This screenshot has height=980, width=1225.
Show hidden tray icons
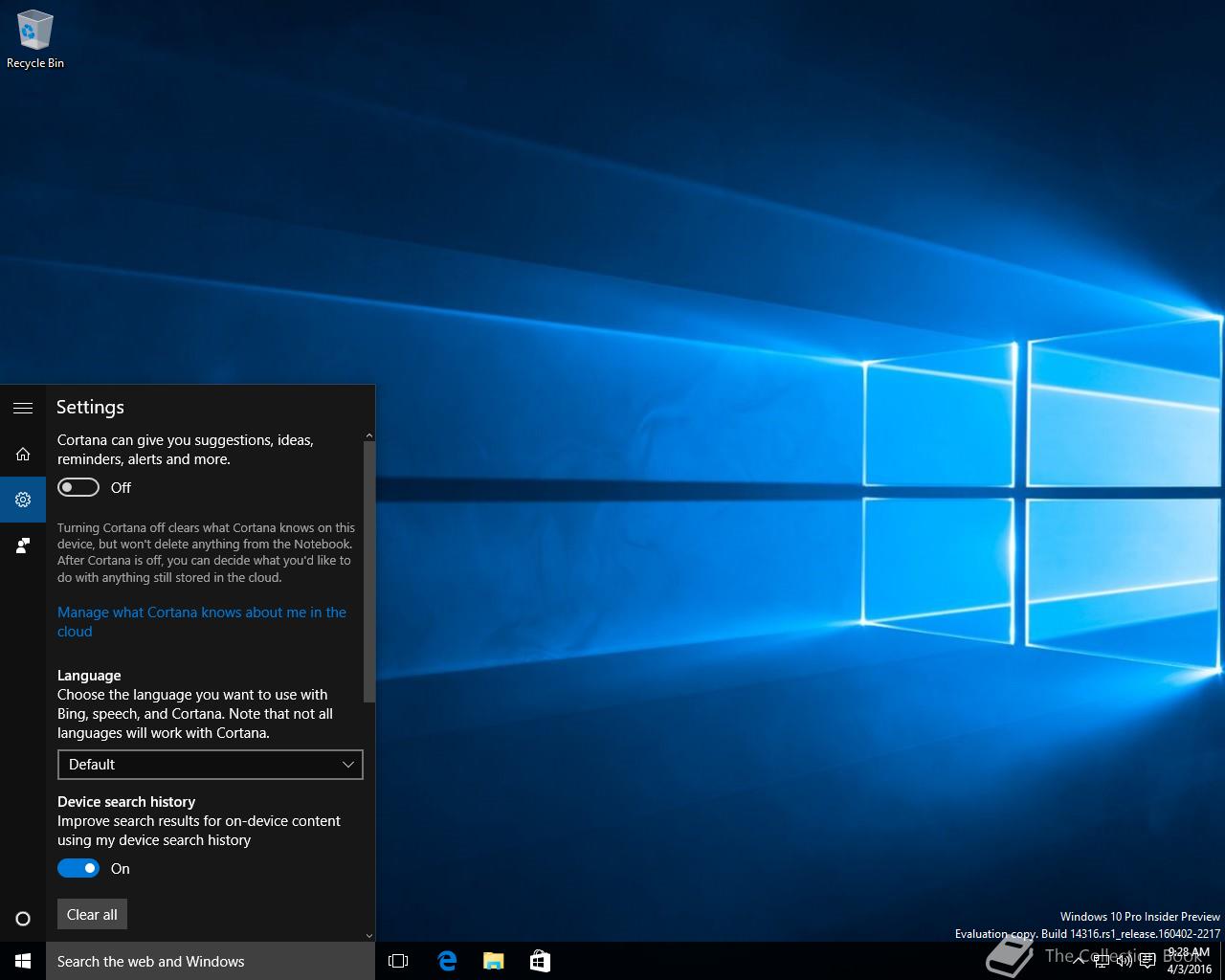1079,961
